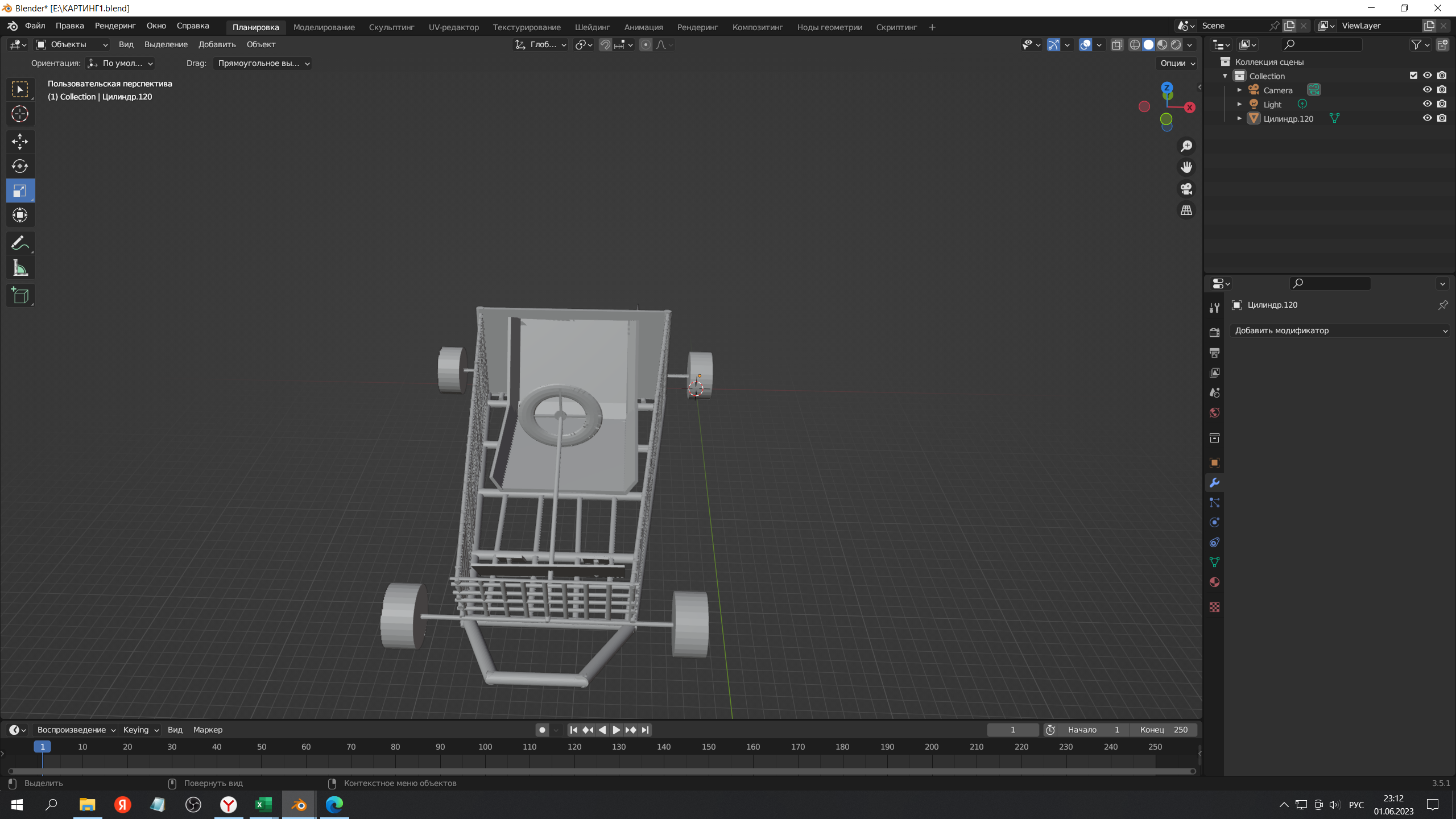Click the timeline horizontal scrollbar
The height and width of the screenshot is (819, 1456).
602,771
